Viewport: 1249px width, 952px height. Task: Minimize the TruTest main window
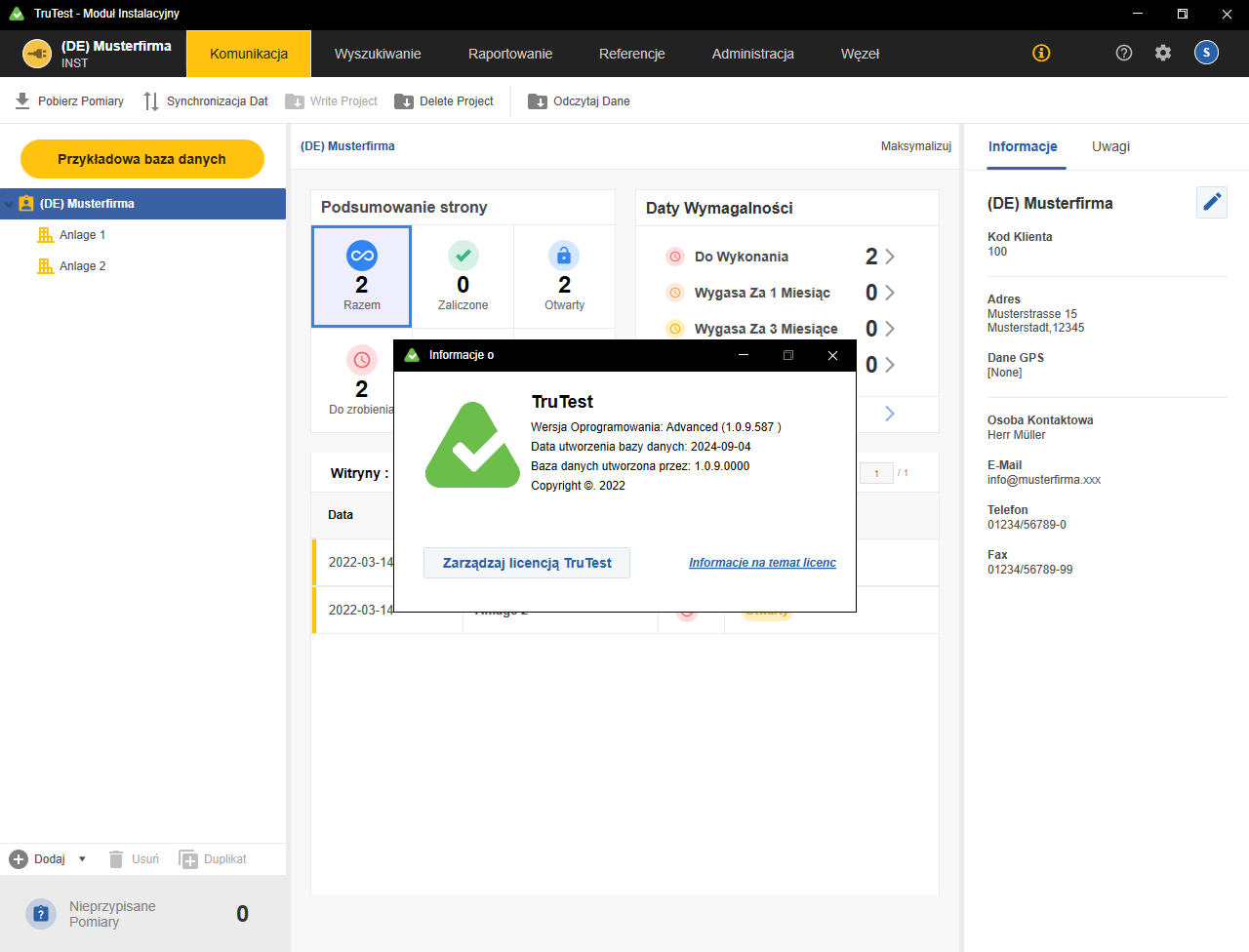[x=1138, y=14]
